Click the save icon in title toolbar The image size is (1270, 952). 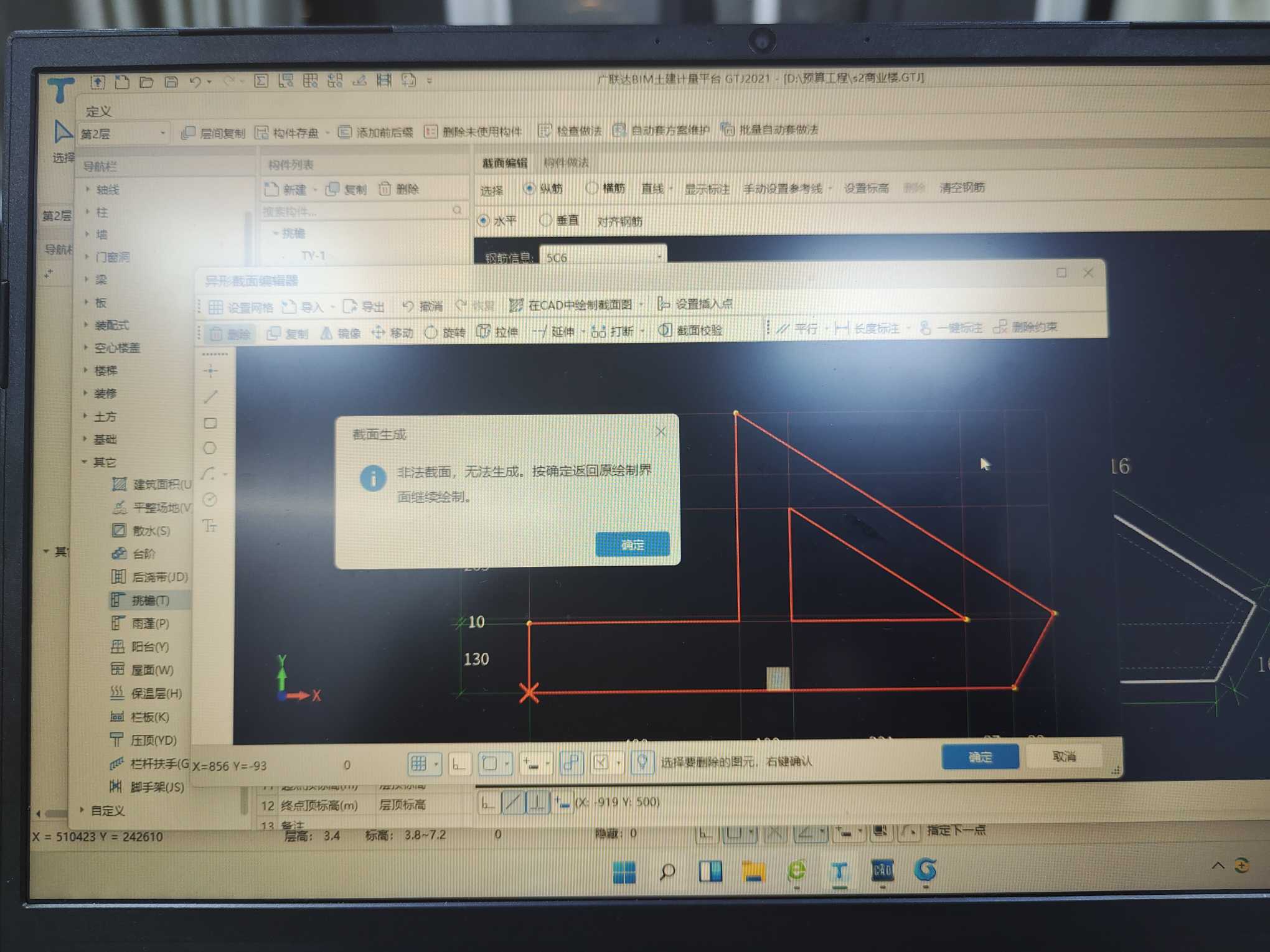point(171,82)
